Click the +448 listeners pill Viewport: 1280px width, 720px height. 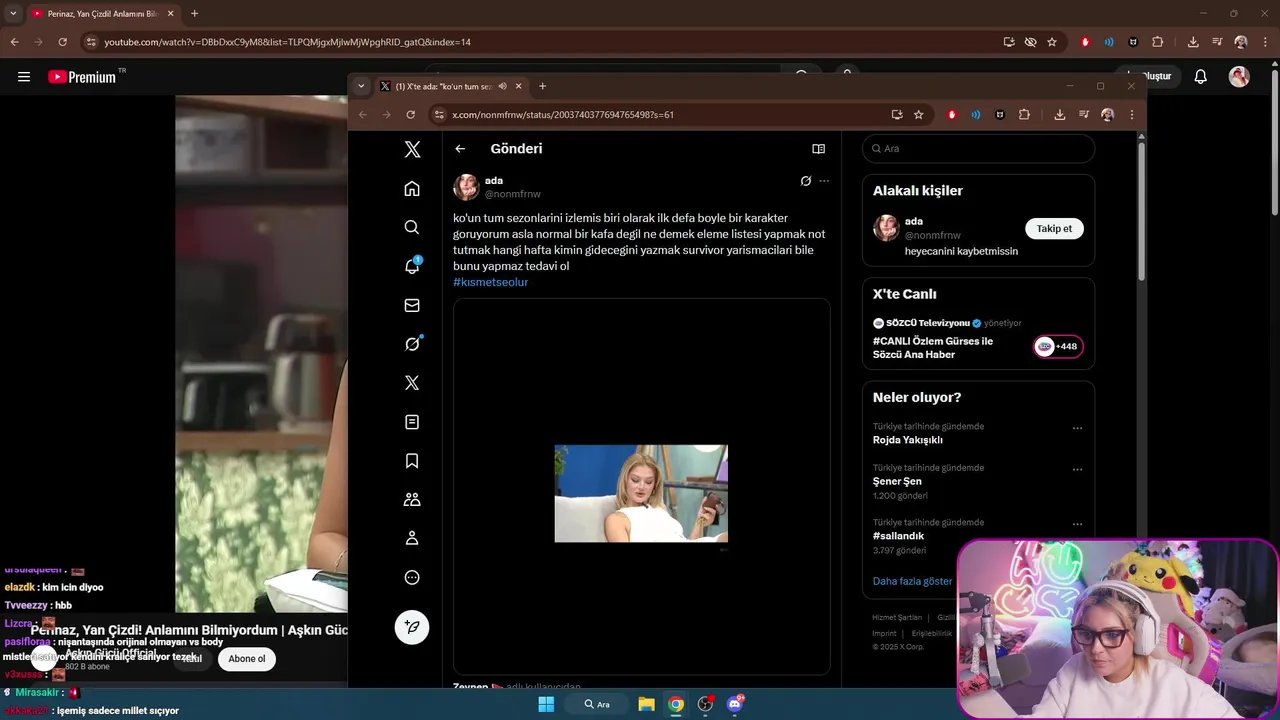pyautogui.click(x=1058, y=347)
